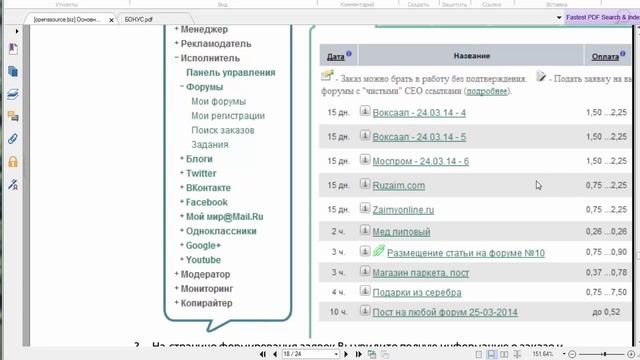Click the order icon beside Мед липовый
Viewport: 640px width, 360px height.
tap(365, 230)
